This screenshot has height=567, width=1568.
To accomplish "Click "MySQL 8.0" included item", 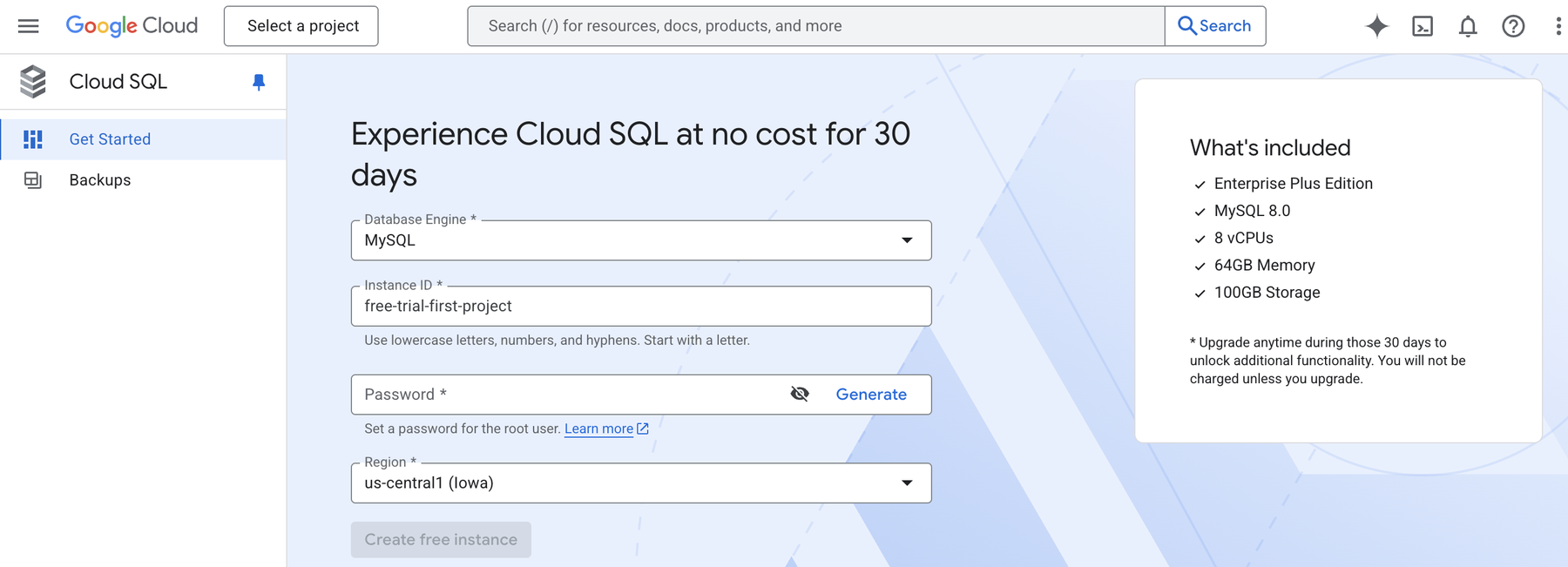I will 1253,211.
